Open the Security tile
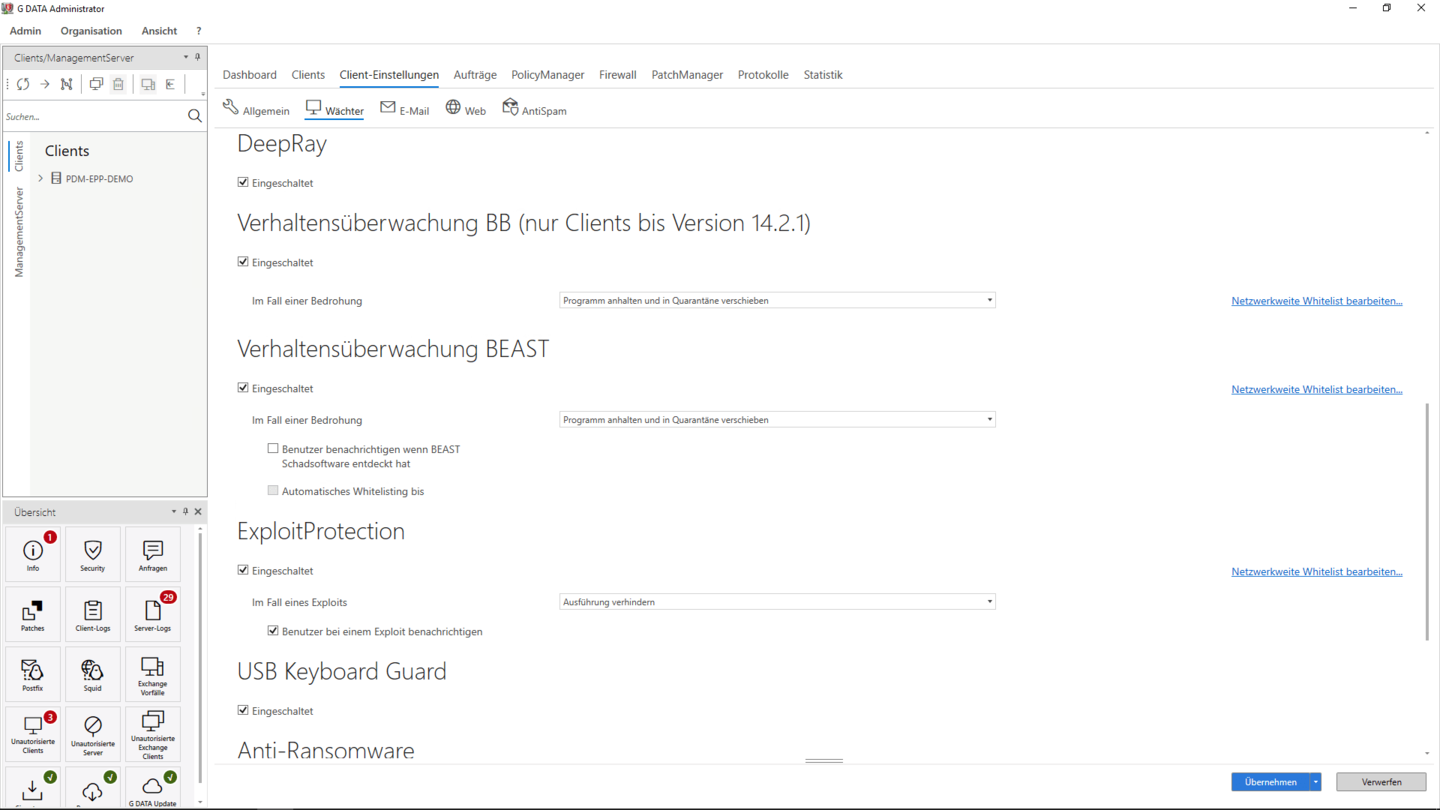Viewport: 1440px width, 810px height. pos(93,555)
